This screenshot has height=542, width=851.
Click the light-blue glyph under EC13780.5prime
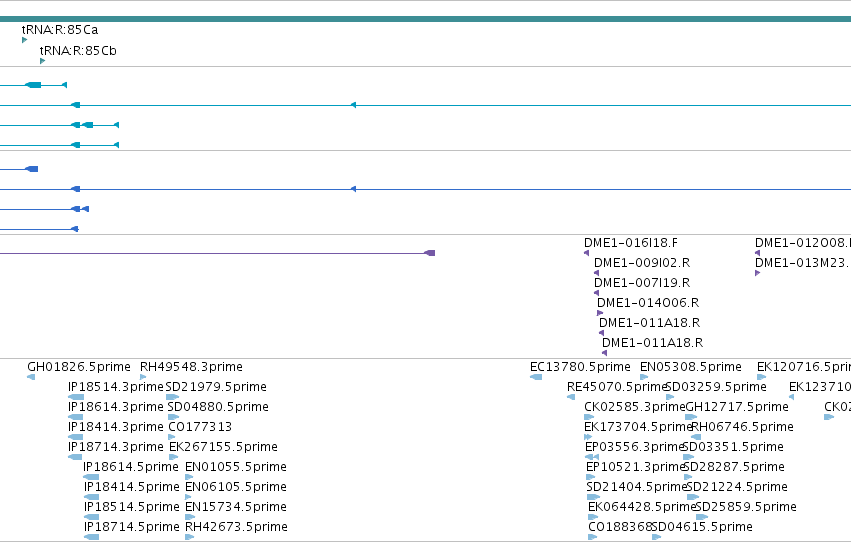click(x=536, y=377)
